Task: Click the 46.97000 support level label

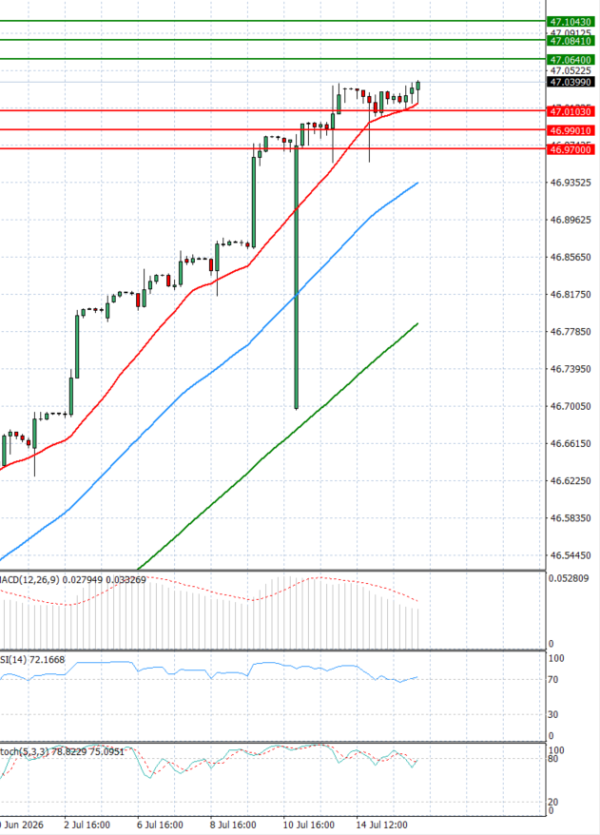Action: [x=570, y=150]
